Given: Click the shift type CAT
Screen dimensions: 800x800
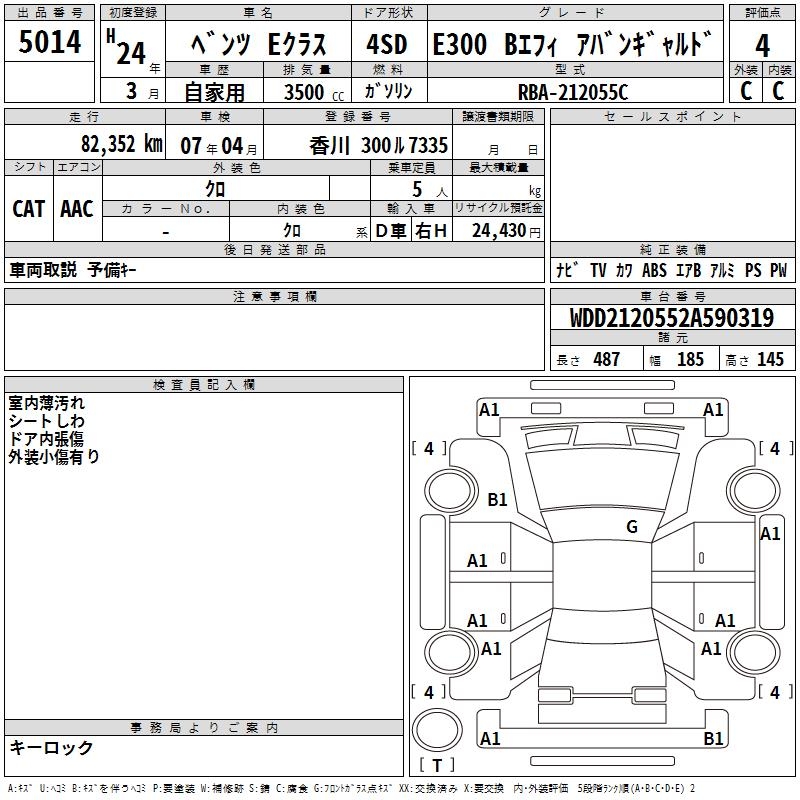Looking at the screenshot, I should 29,209.
